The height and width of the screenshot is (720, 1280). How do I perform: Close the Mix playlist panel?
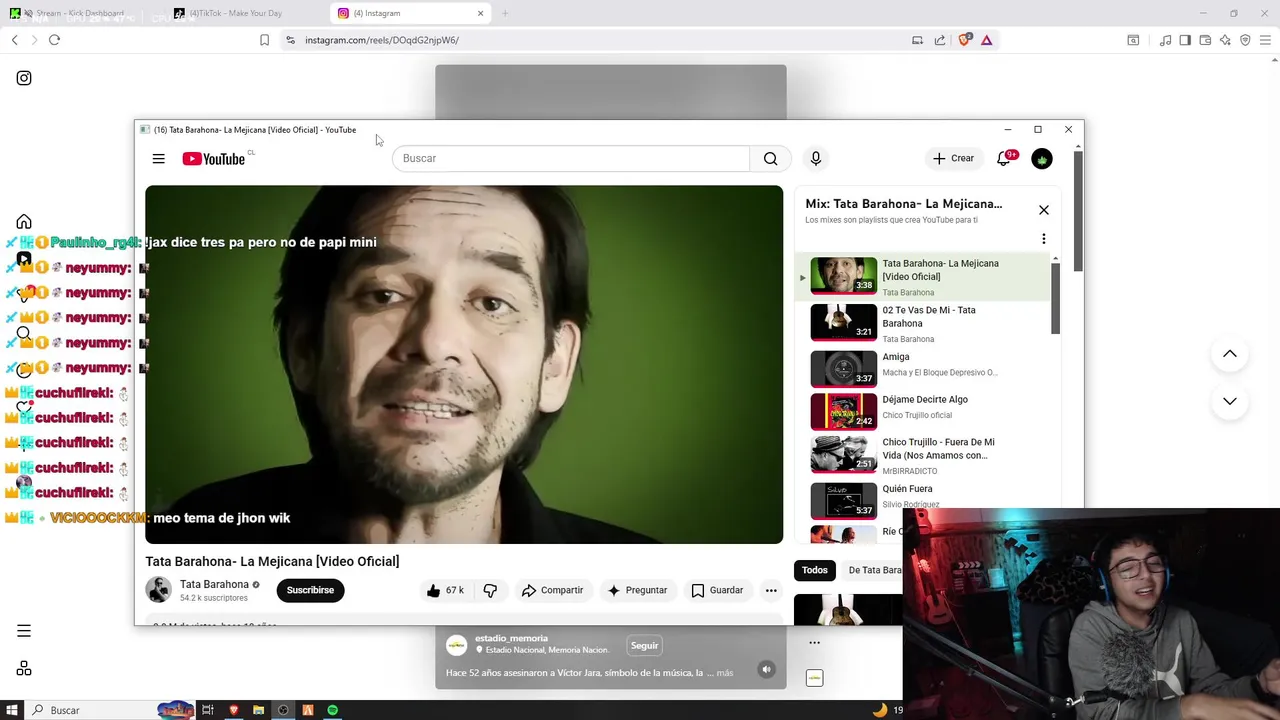pyautogui.click(x=1044, y=210)
